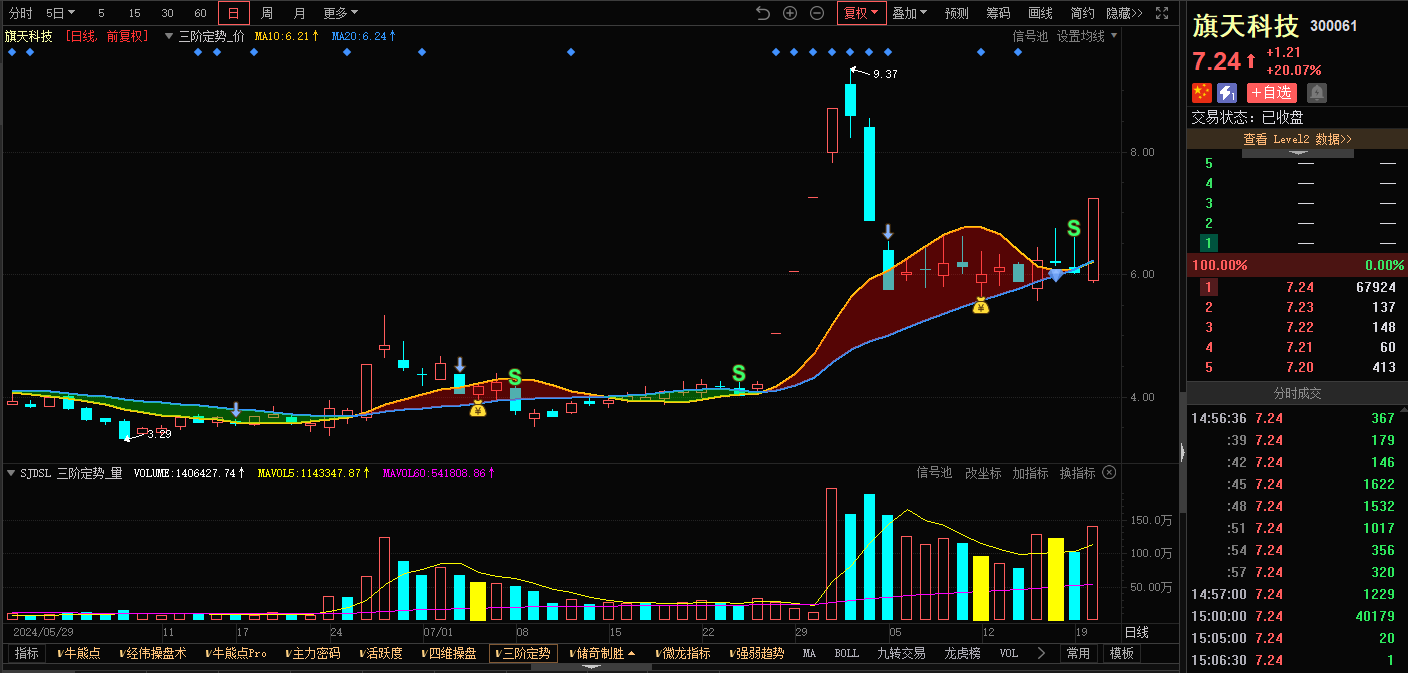The image size is (1408, 673).
Task: Open the 复权 adjustment dropdown
Action: (x=861, y=13)
